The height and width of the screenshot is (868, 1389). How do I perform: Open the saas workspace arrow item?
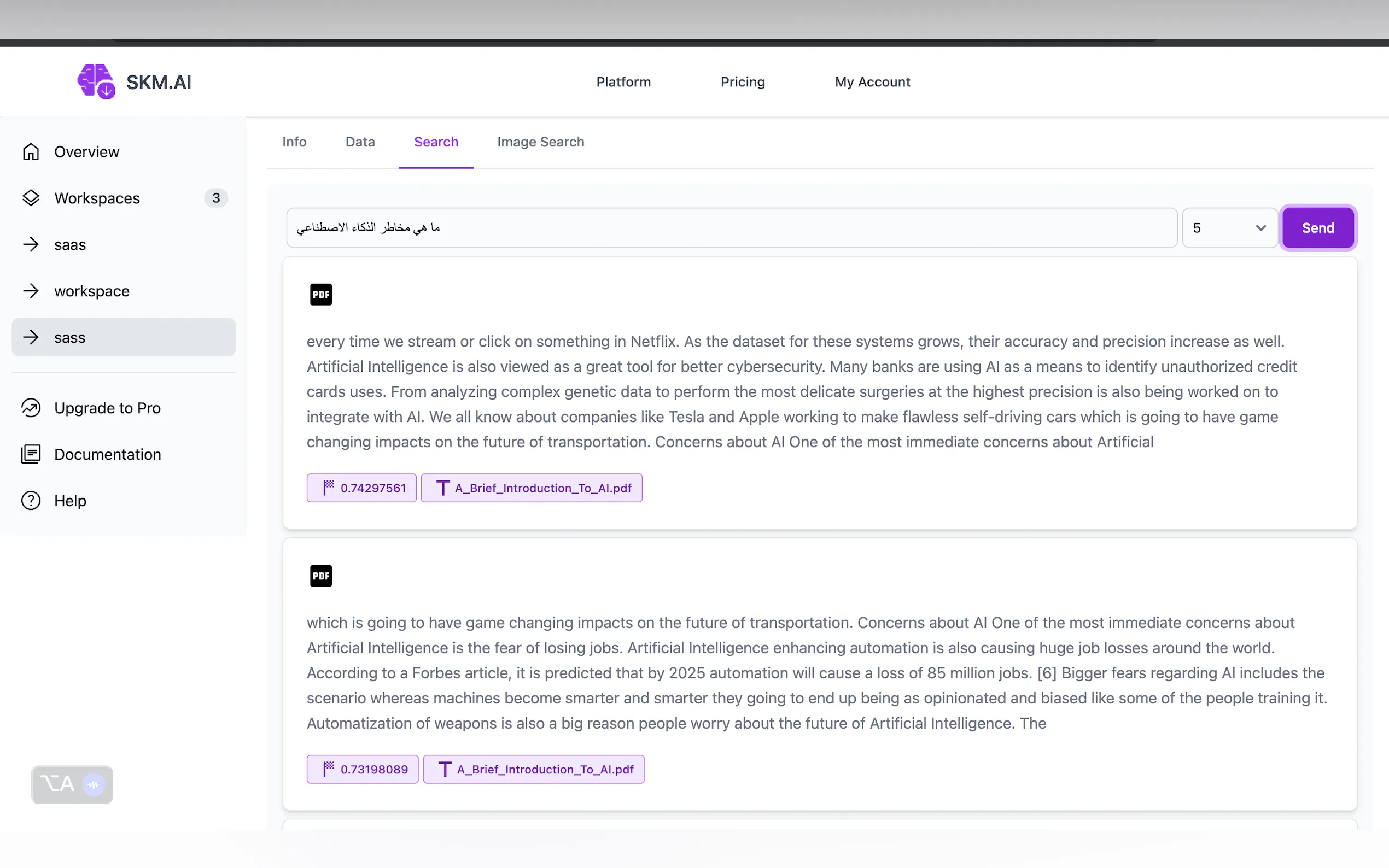[x=70, y=244]
